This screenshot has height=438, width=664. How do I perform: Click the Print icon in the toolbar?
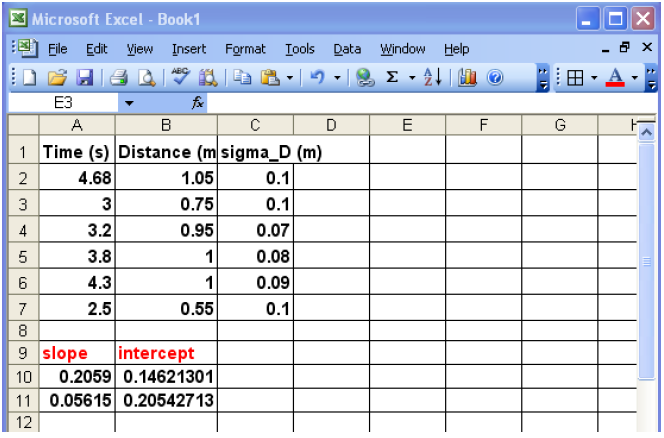point(118,76)
